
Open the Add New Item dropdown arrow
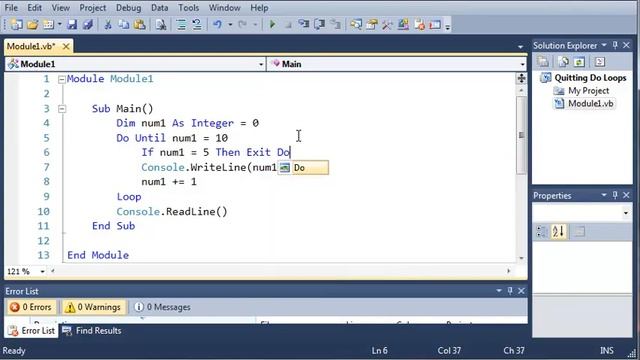tap(60, 25)
